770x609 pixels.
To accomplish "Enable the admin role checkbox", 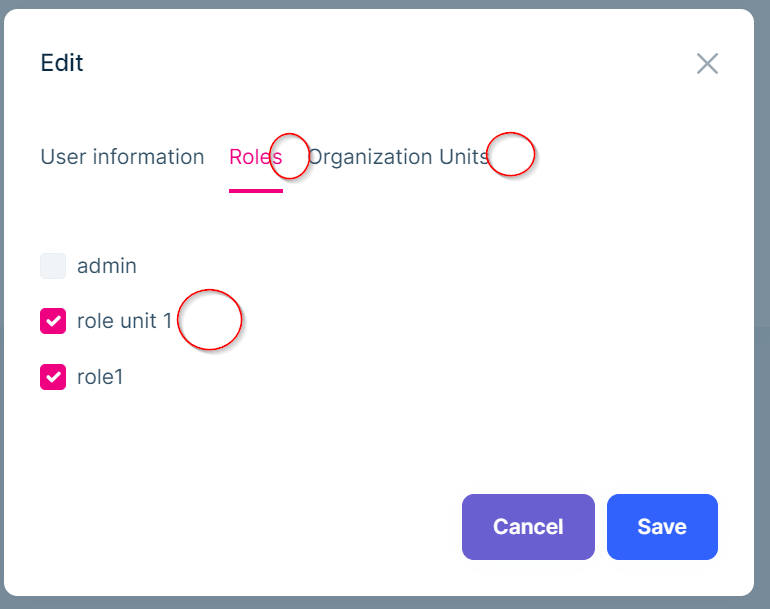I will pos(53,266).
